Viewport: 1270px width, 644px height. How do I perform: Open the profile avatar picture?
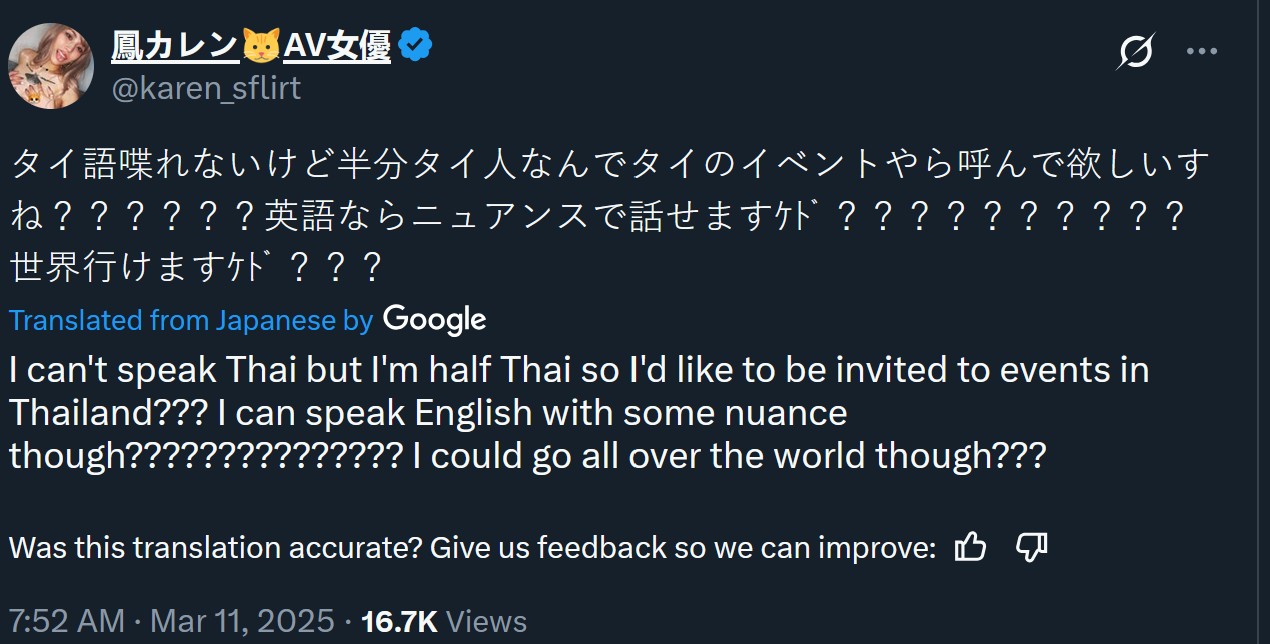(x=51, y=66)
